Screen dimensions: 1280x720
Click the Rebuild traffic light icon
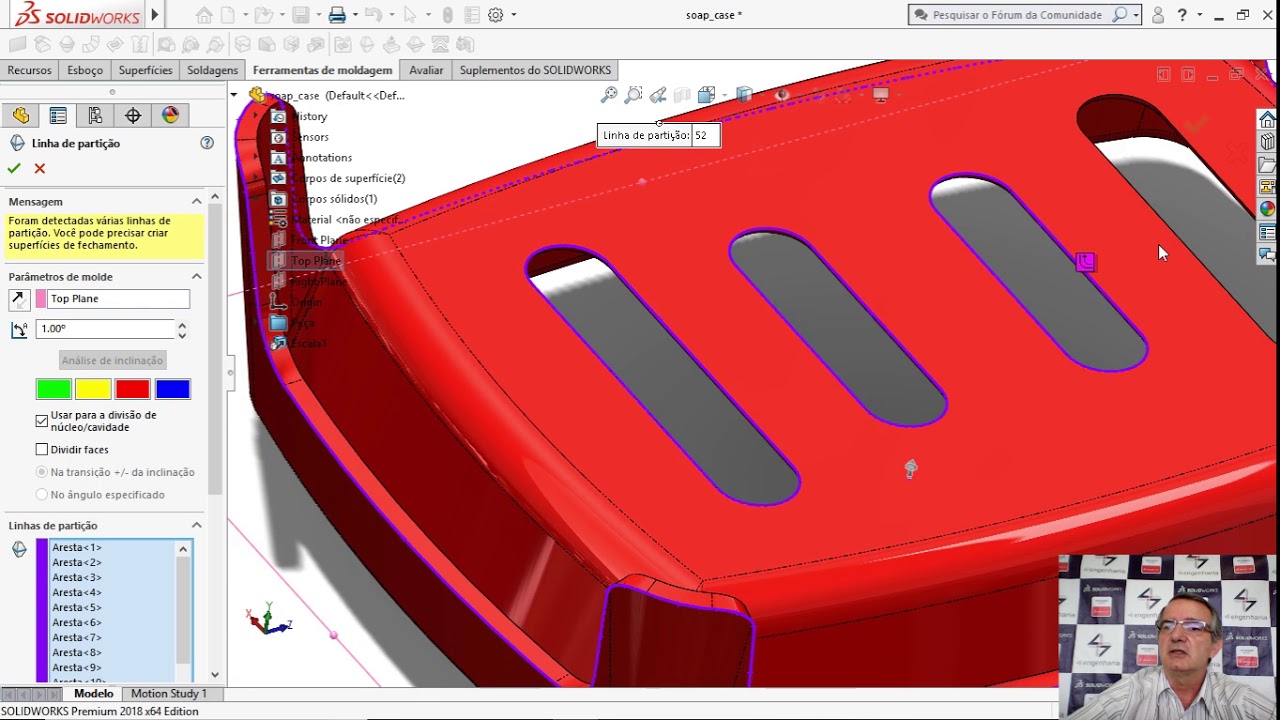(x=447, y=15)
